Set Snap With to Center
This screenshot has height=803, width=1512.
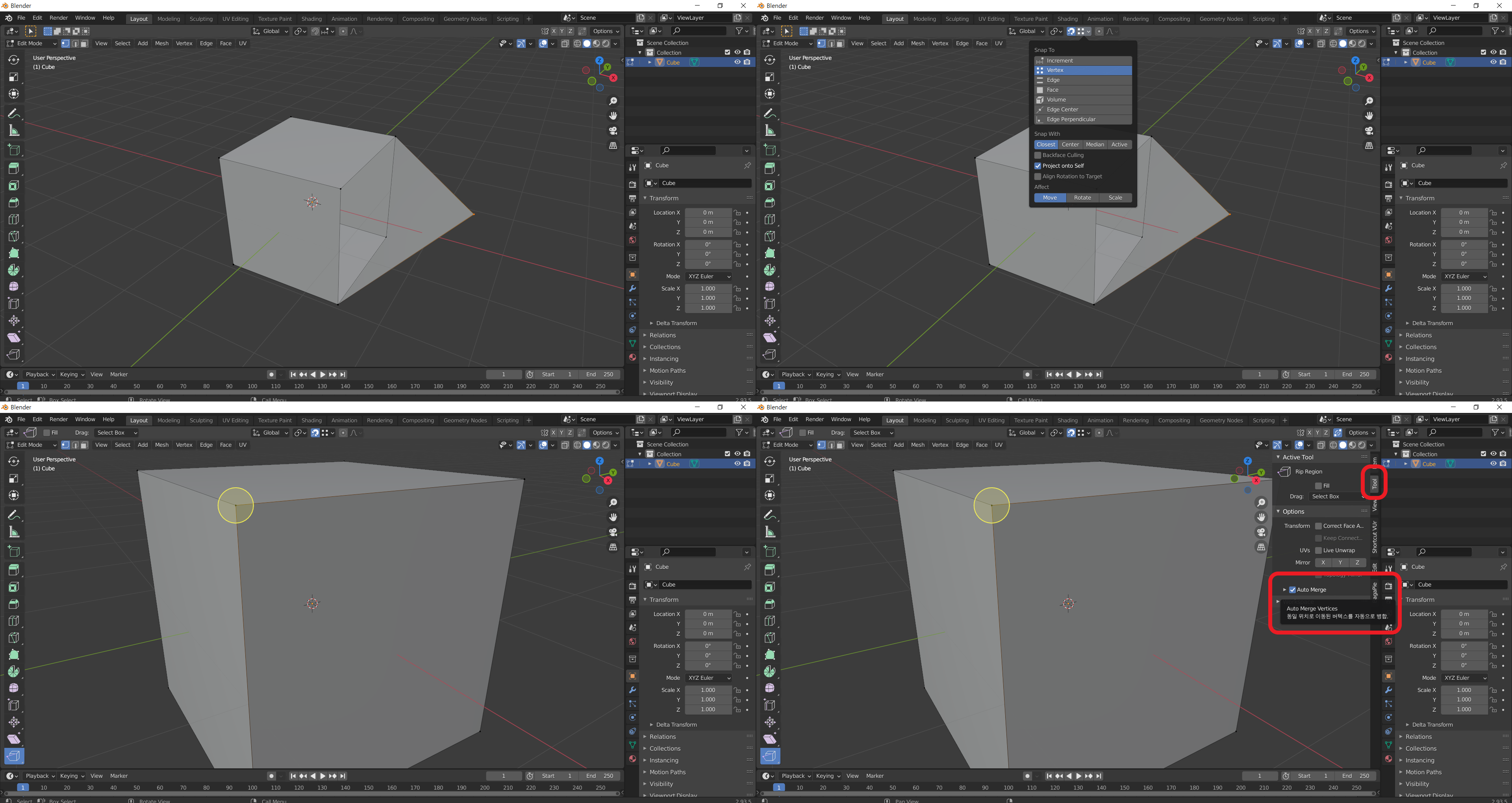click(x=1070, y=144)
